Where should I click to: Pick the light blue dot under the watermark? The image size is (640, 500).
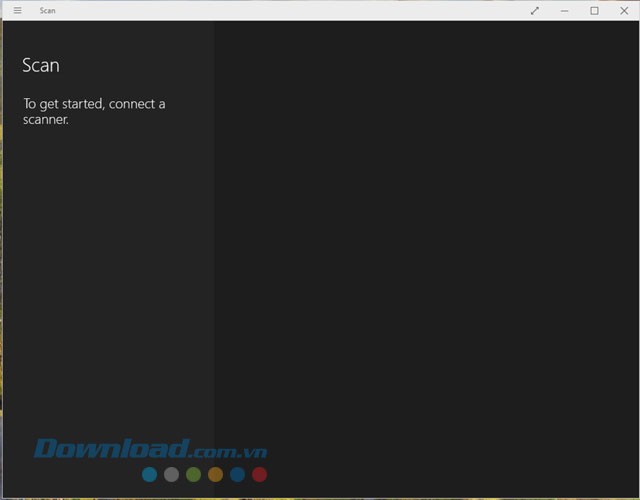[149, 474]
